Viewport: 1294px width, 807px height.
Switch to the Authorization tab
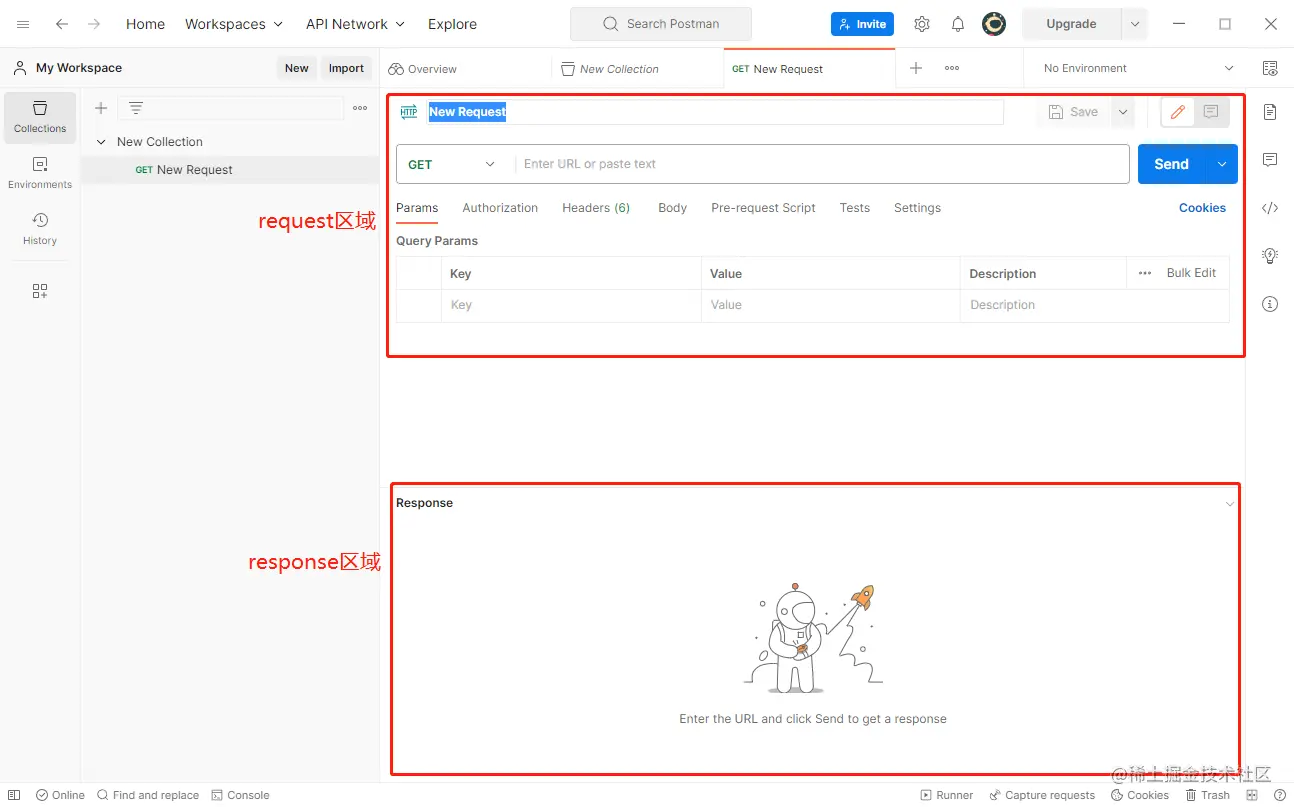[500, 208]
